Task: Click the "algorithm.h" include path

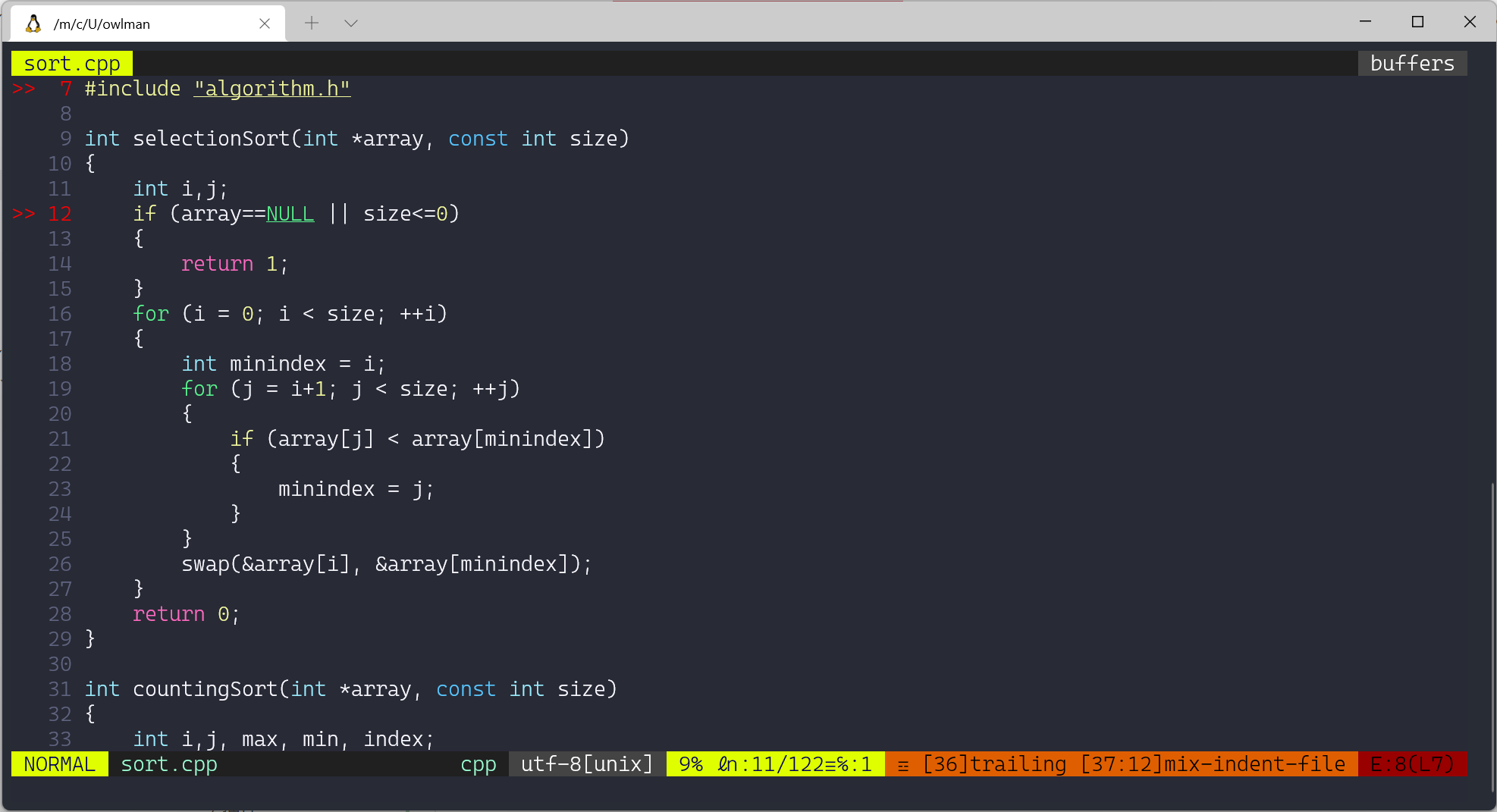Action: (x=272, y=89)
